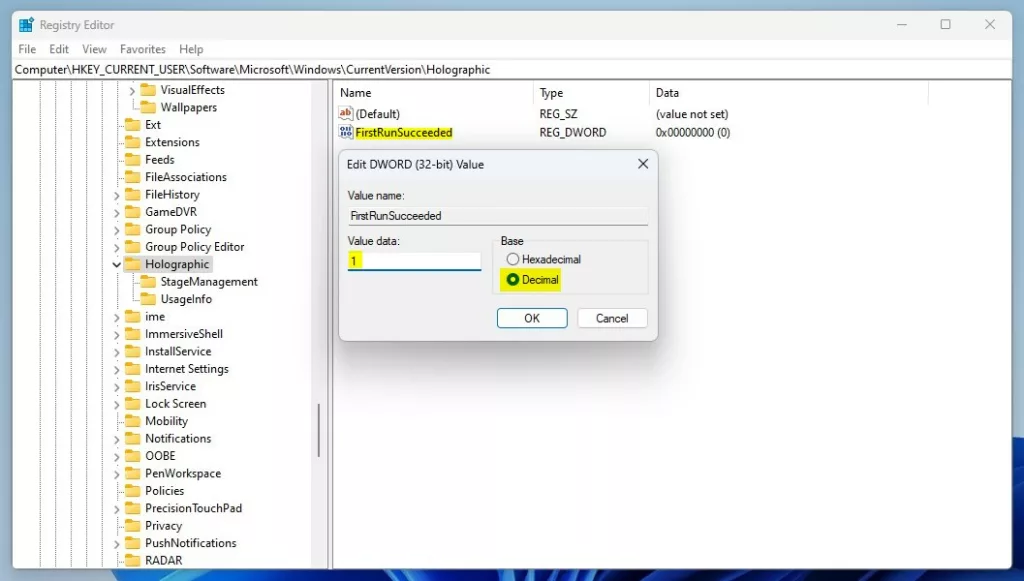
Task: Expand the Internet Settings key
Action: tap(117, 369)
